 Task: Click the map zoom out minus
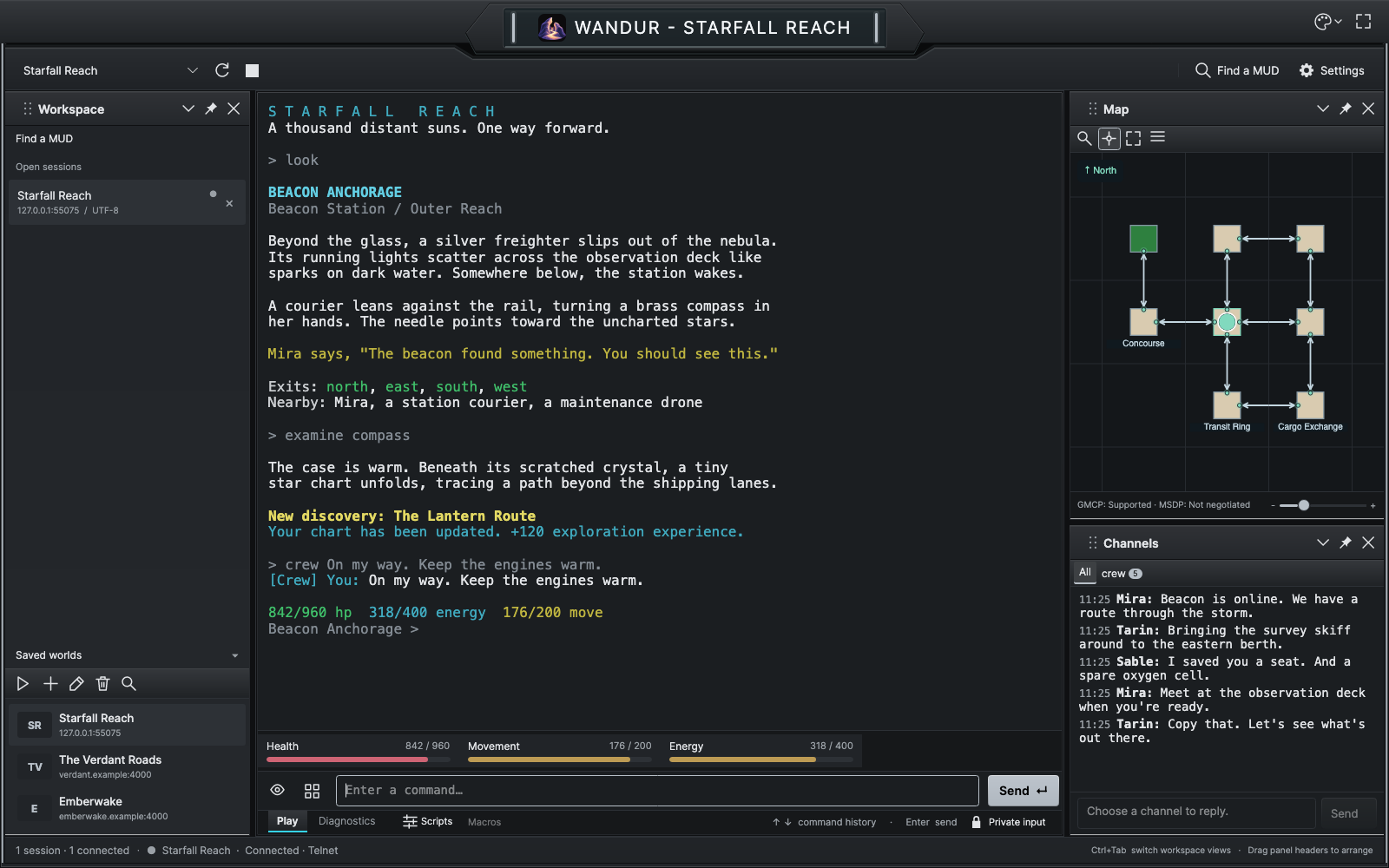click(1273, 505)
